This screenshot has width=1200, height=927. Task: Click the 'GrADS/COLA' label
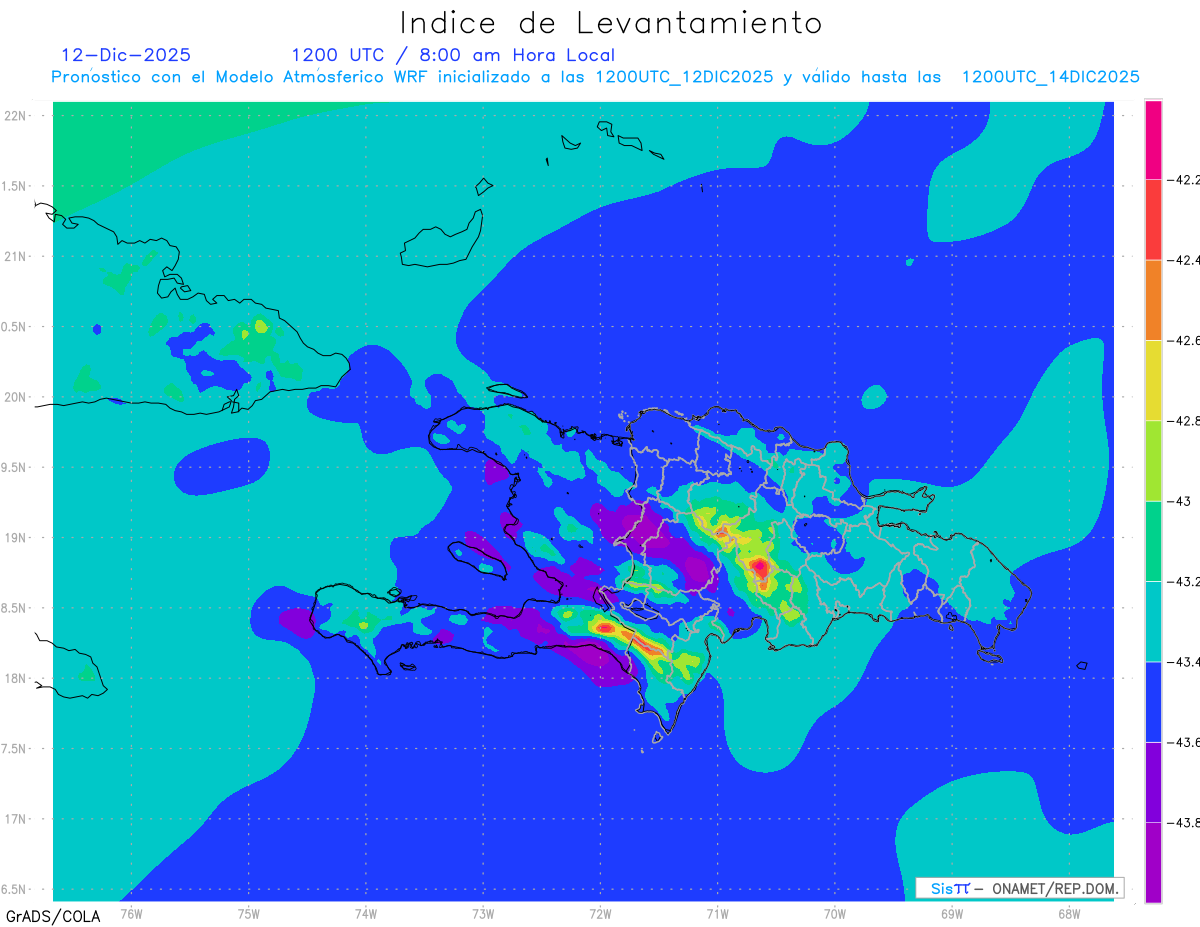[53, 916]
